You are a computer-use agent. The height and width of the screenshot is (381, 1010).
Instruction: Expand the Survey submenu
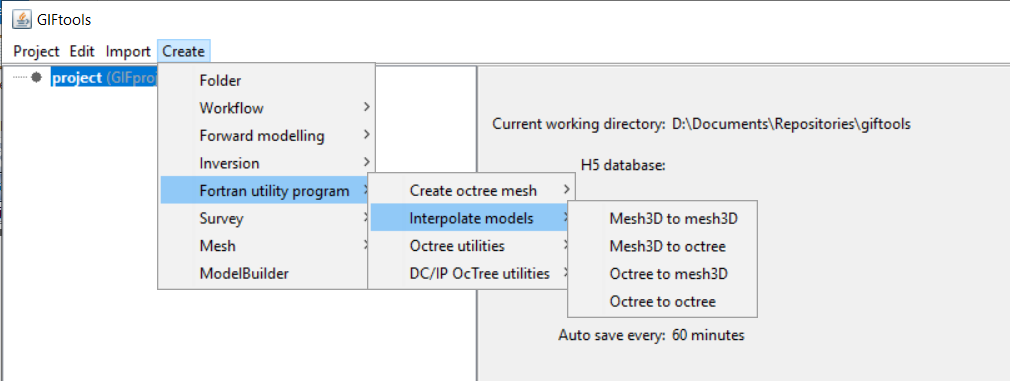264,219
